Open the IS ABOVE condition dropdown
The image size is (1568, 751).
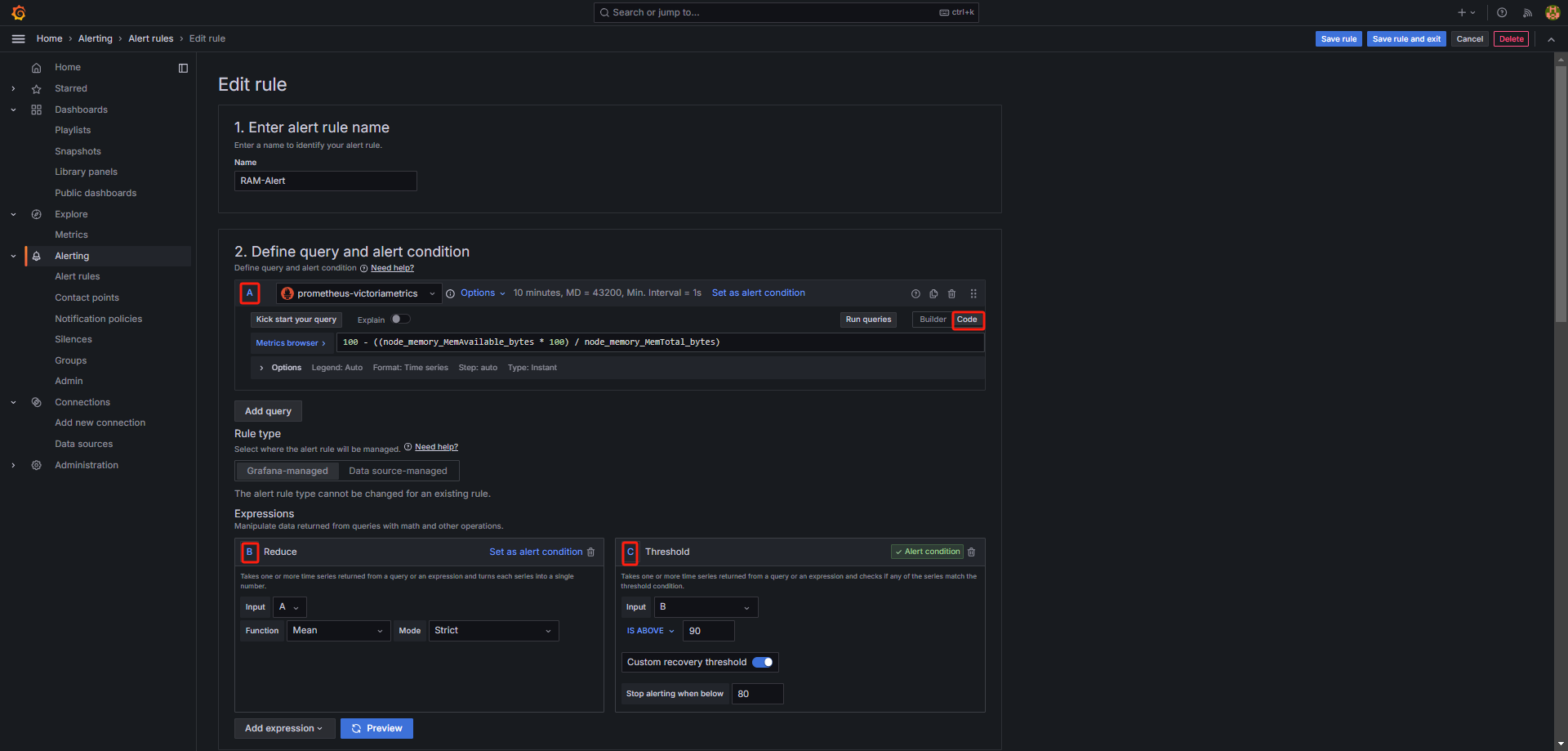650,631
